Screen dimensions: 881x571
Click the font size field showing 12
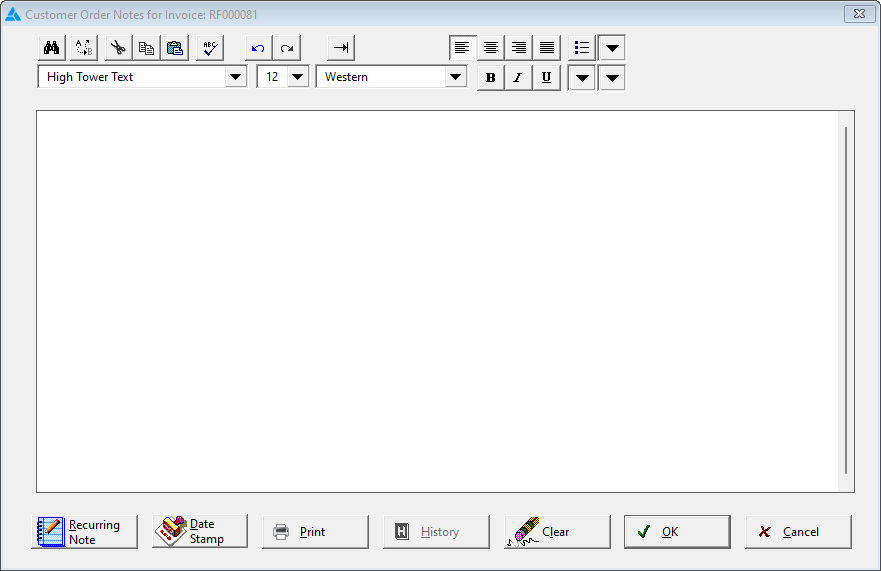pyautogui.click(x=273, y=77)
